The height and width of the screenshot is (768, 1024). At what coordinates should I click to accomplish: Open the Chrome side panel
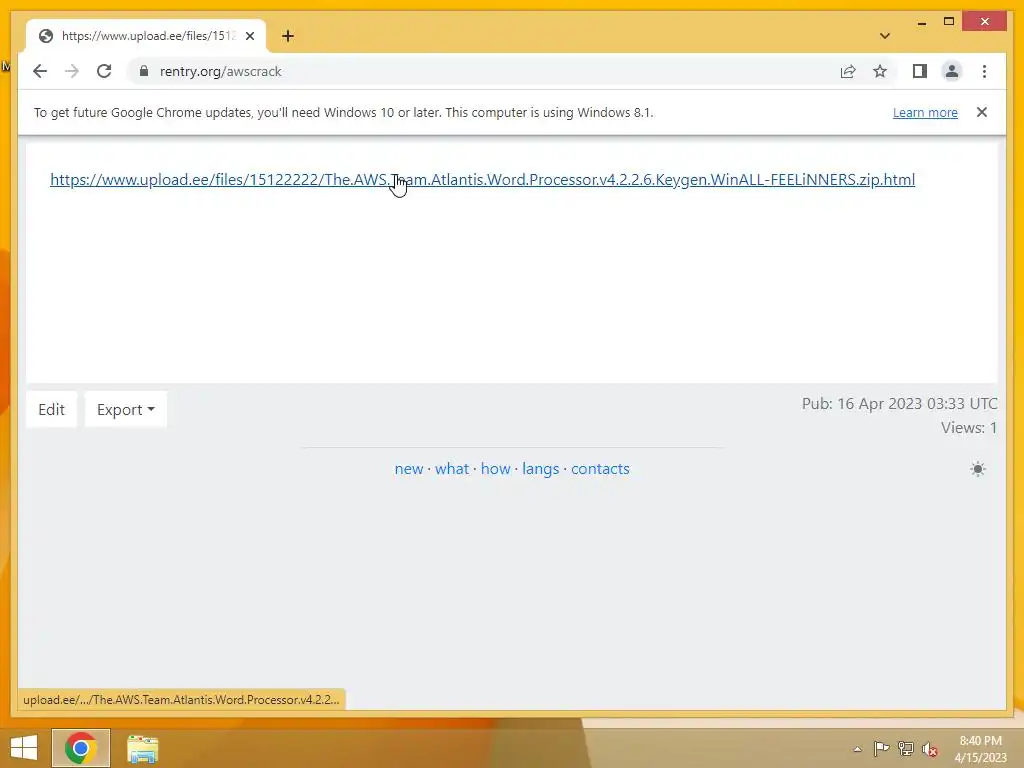(x=920, y=71)
